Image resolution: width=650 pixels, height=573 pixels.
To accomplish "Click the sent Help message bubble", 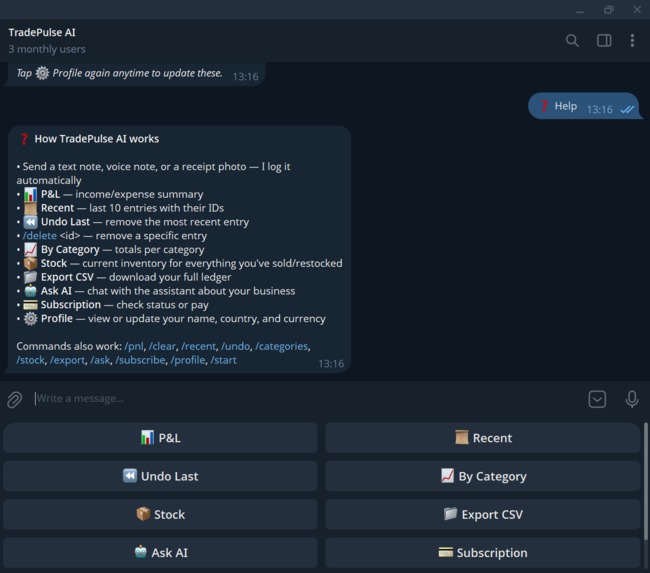I will tap(584, 106).
